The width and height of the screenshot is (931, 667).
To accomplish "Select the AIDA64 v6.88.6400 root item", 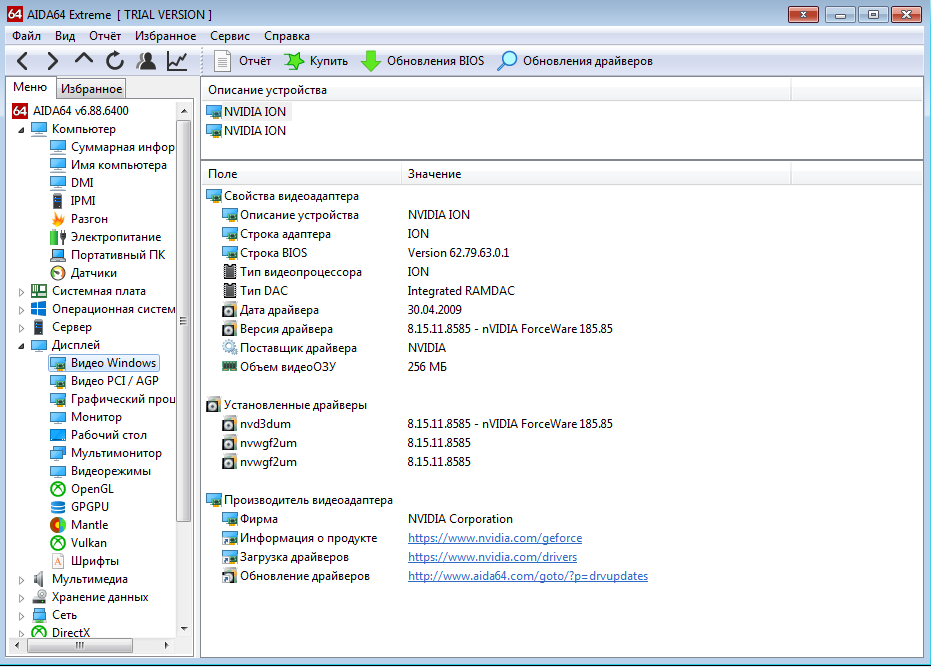I will (71, 110).
